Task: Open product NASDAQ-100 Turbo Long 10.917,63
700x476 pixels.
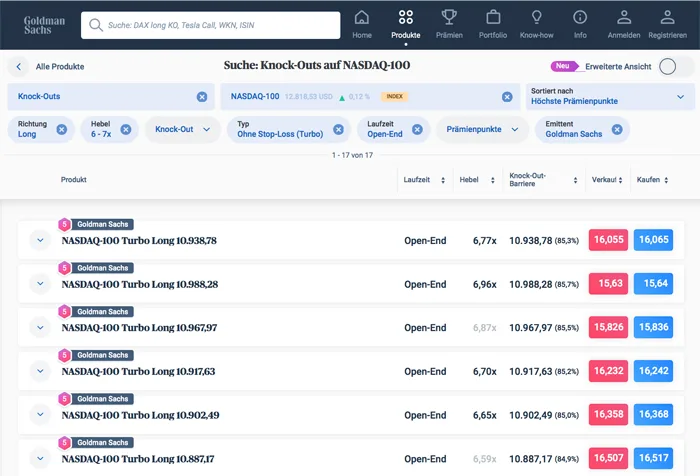Action: click(138, 372)
